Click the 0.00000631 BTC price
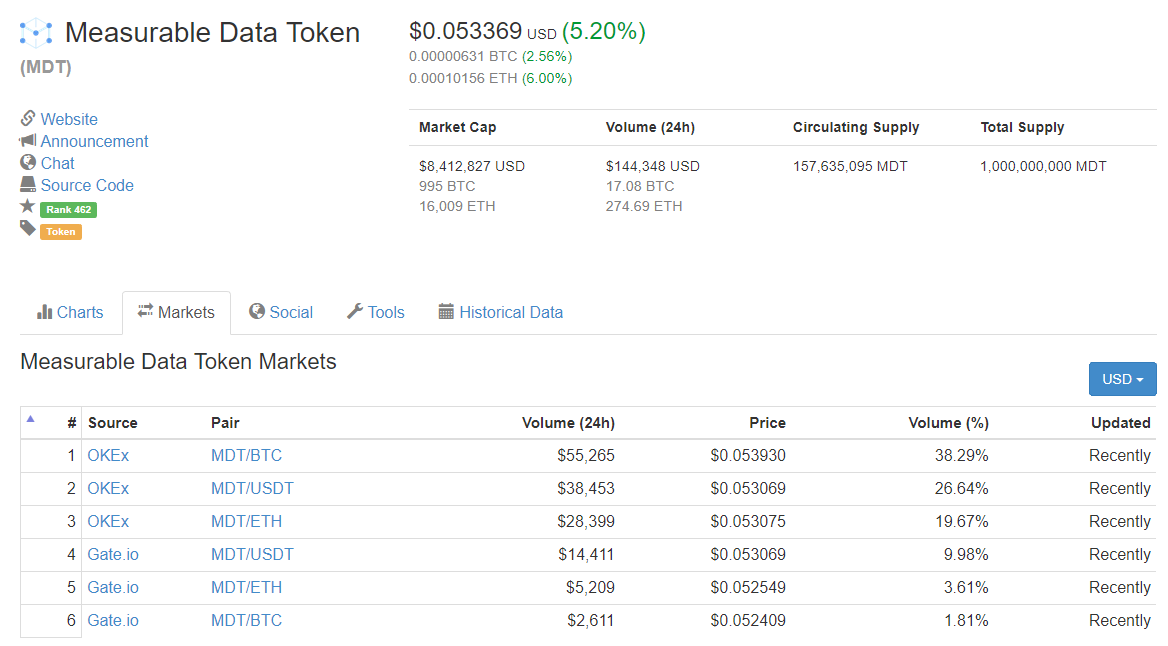This screenshot has height=646, width=1168. (x=463, y=57)
